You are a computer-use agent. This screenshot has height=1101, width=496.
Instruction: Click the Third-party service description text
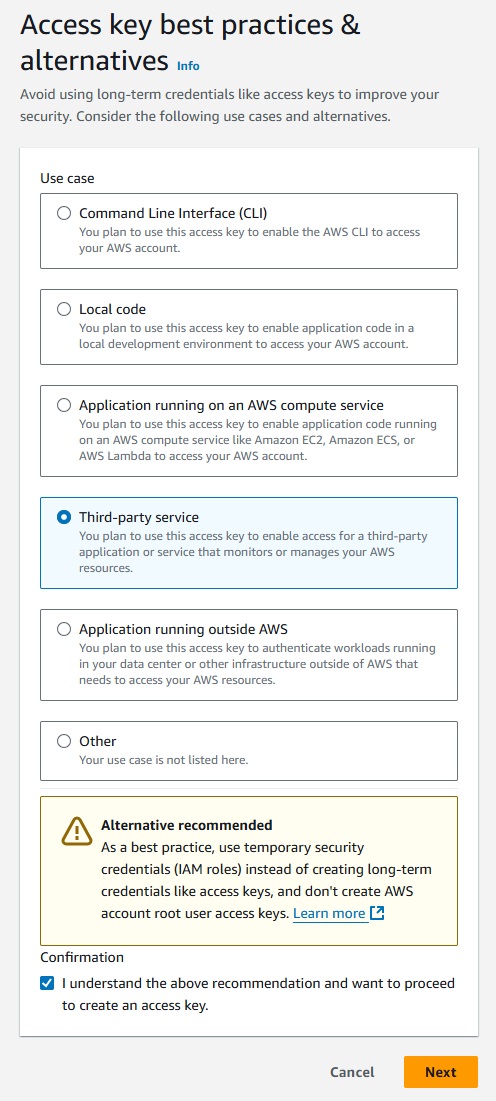coord(254,552)
